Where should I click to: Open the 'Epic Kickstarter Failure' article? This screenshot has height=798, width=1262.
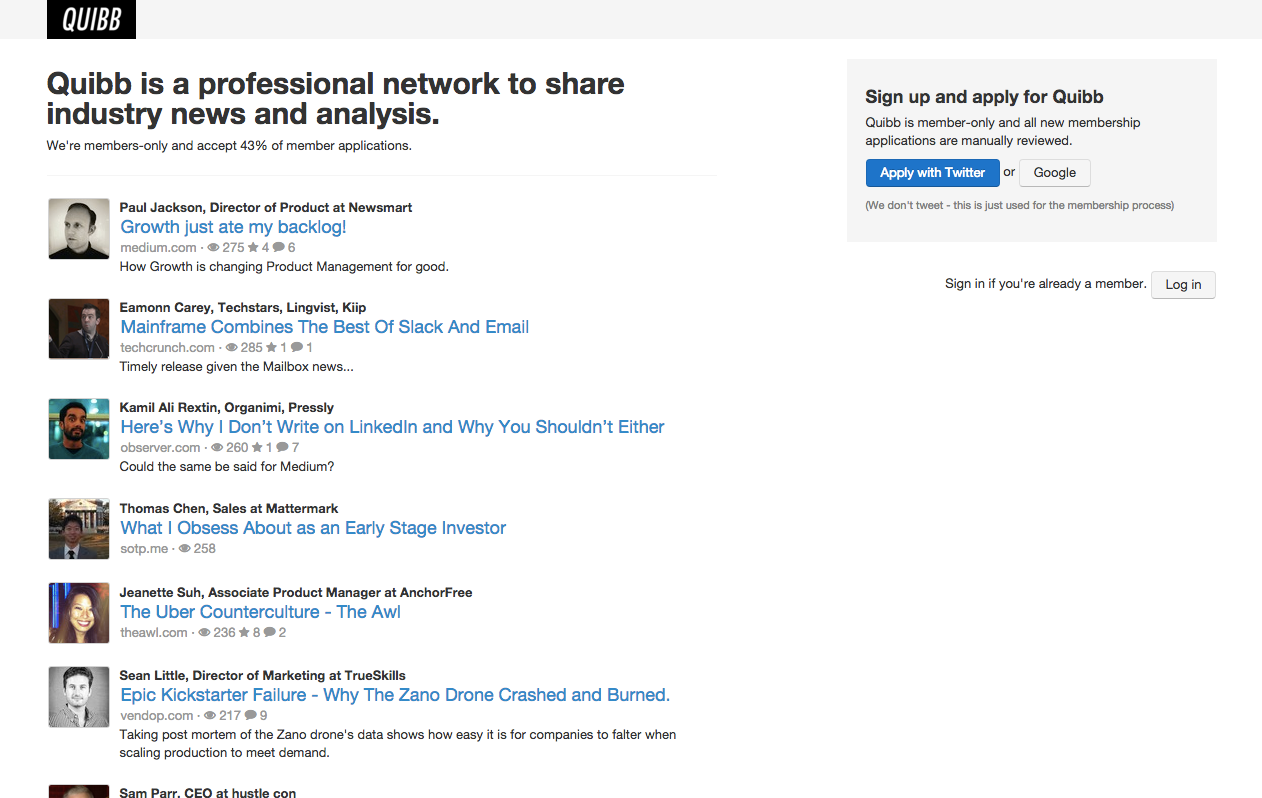tap(395, 695)
